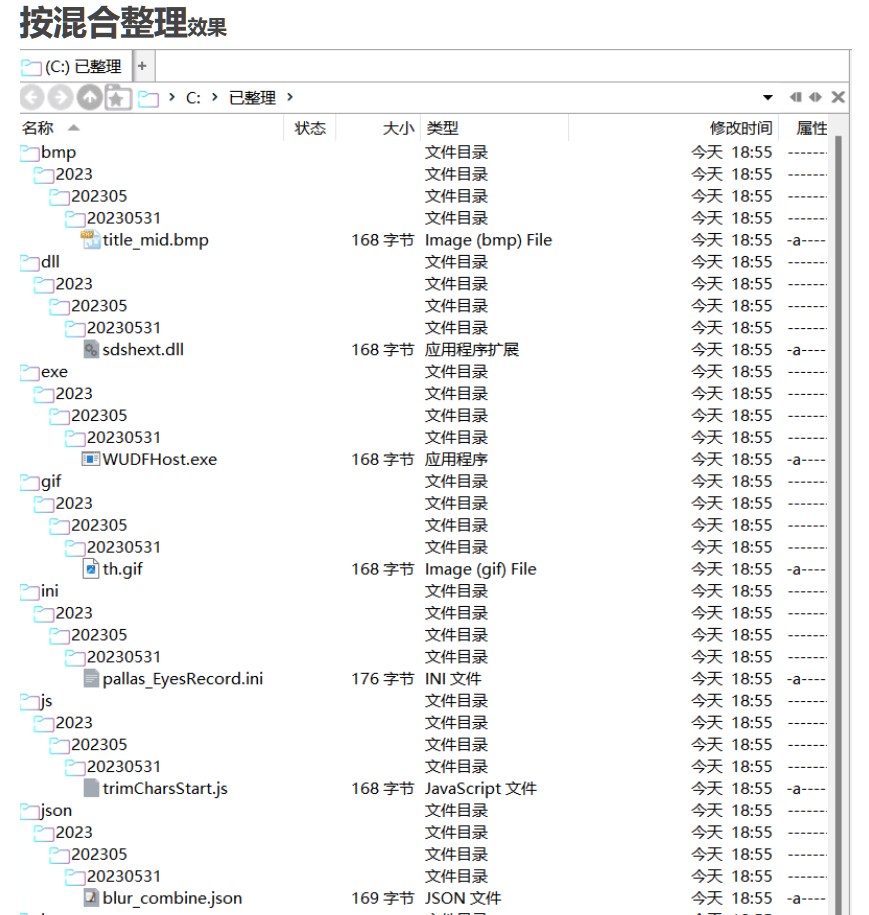Sort by 修改时间 column header
The height and width of the screenshot is (915, 869).
[x=741, y=128]
